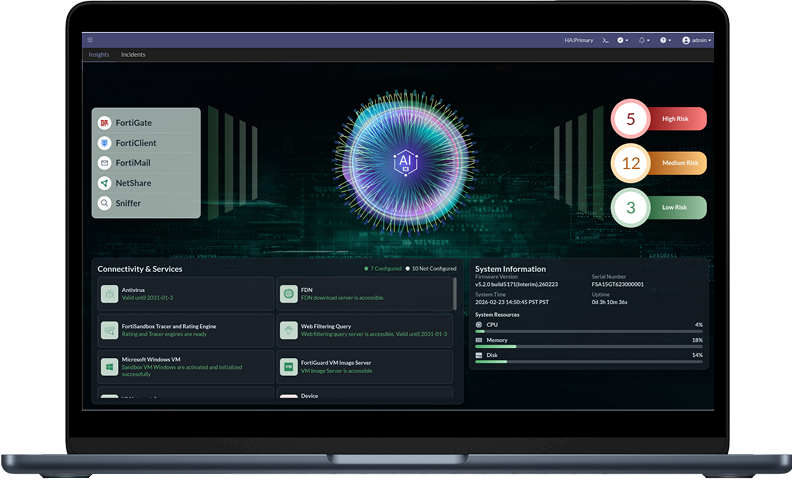
Task: Click serial number FSA15GT623000001
Action: (x=618, y=284)
